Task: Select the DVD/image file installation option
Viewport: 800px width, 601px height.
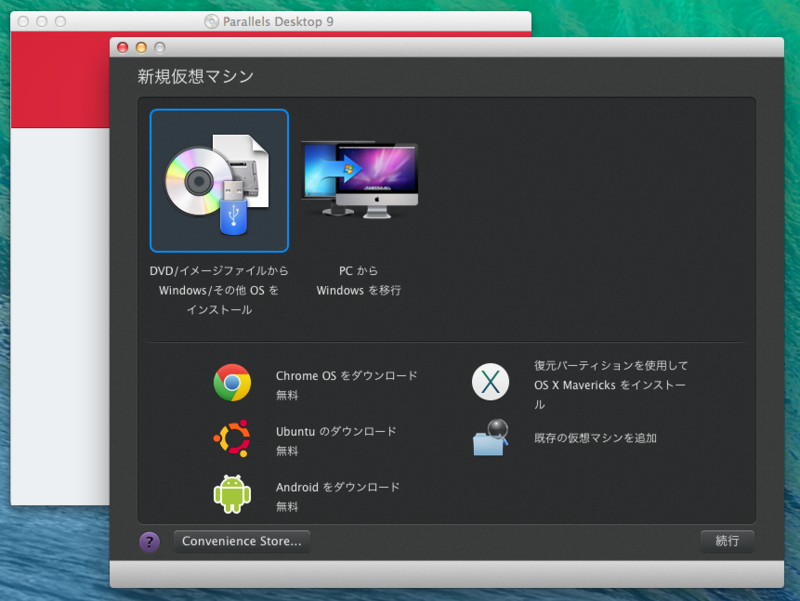Action: coord(219,180)
